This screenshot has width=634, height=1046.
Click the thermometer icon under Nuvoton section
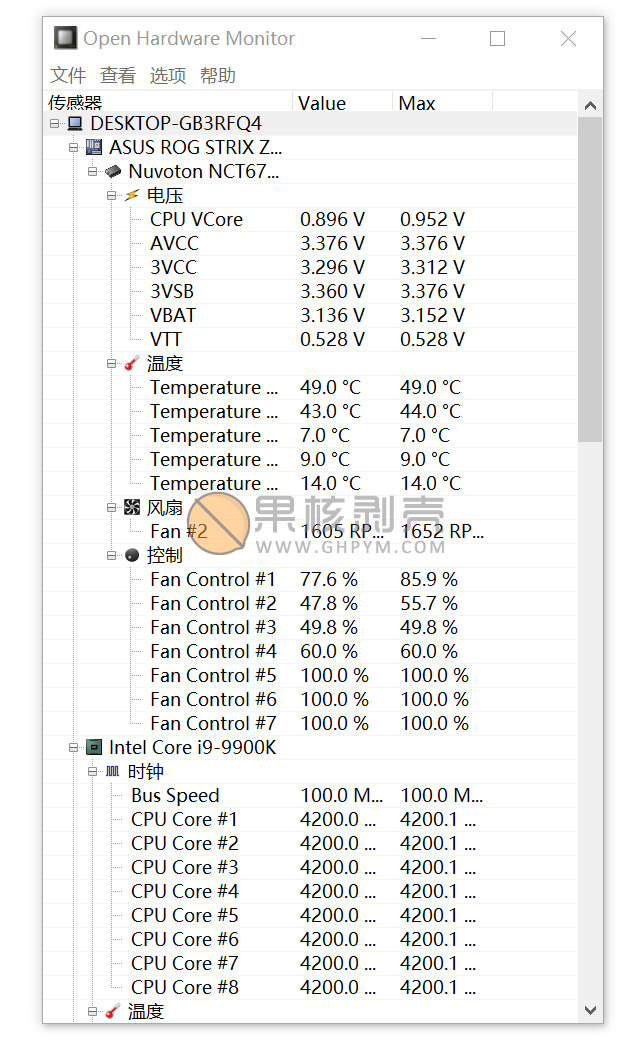coord(131,364)
